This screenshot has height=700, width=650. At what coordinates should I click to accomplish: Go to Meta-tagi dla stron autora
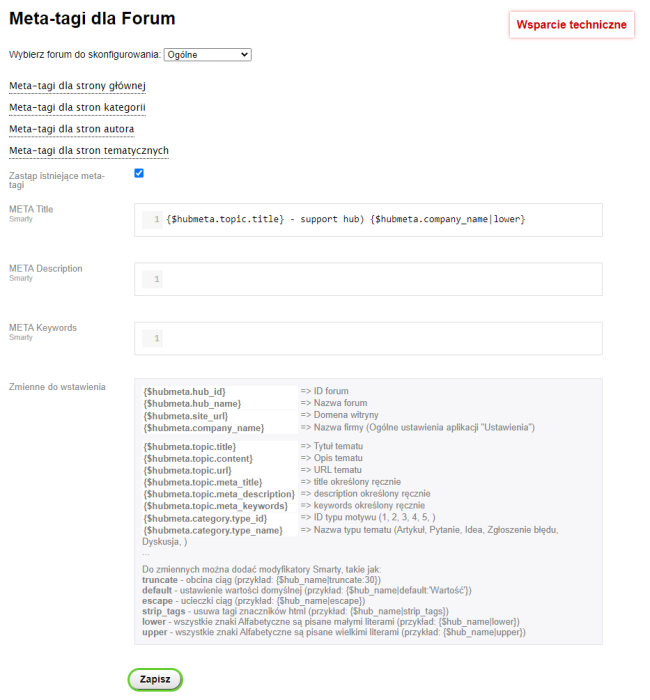click(72, 129)
